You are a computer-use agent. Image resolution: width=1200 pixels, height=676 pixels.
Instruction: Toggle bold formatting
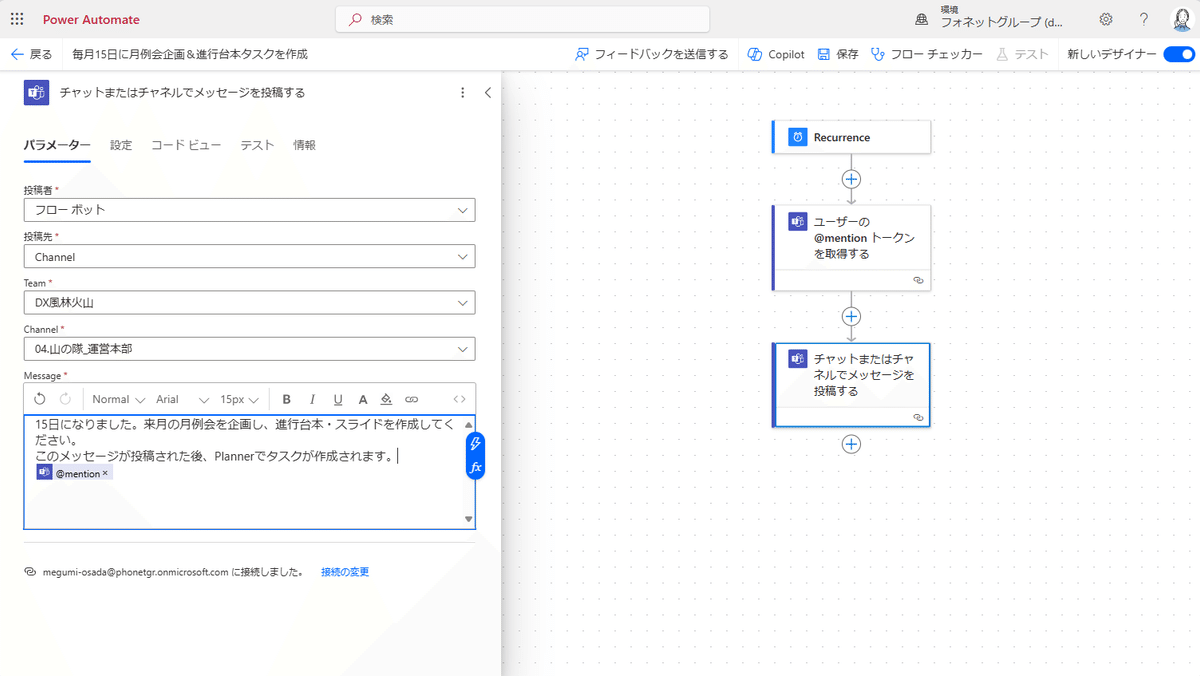287,399
